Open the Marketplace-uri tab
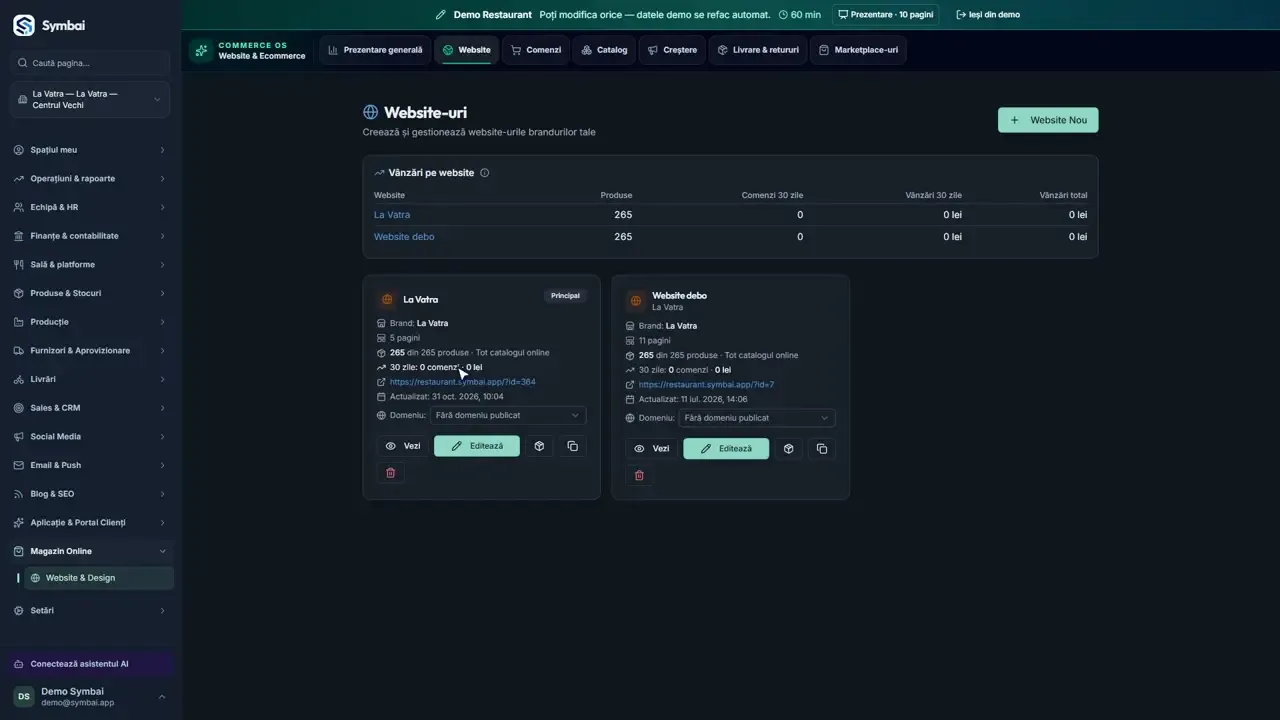The image size is (1280, 720). (858, 50)
